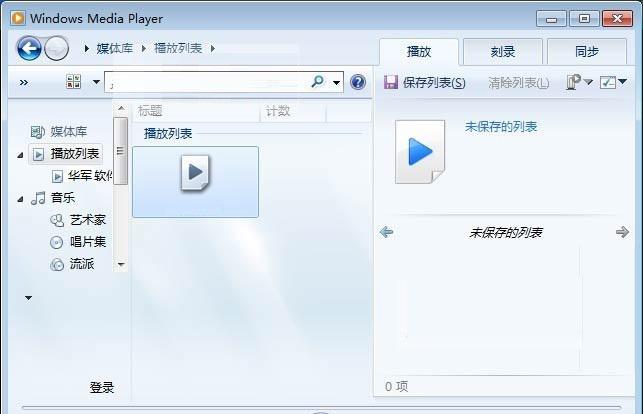
Task: Collapse the 播放列表 tree node
Action: coord(20,155)
